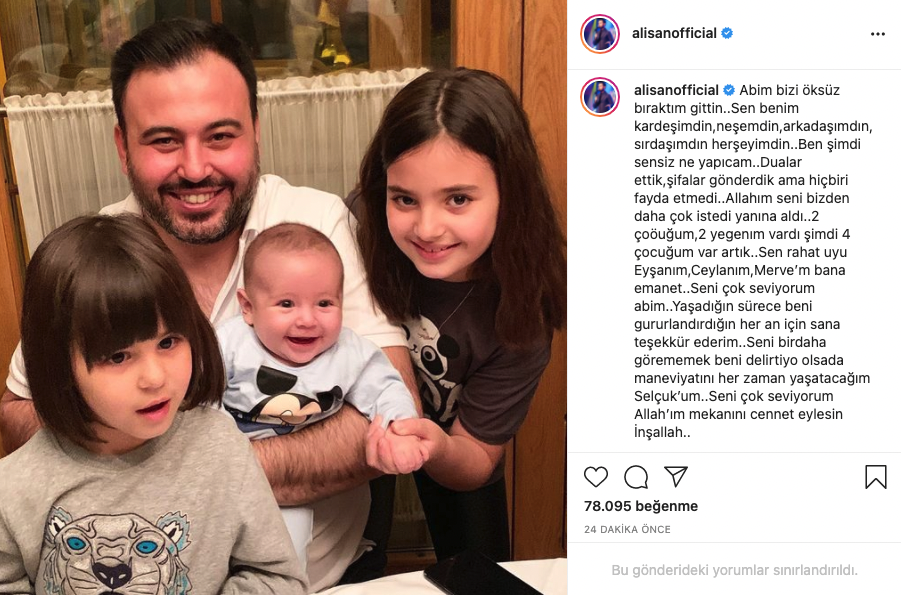Image resolution: width=901 pixels, height=595 pixels.
Task: Open the three-dot more options menu
Action: (877, 34)
